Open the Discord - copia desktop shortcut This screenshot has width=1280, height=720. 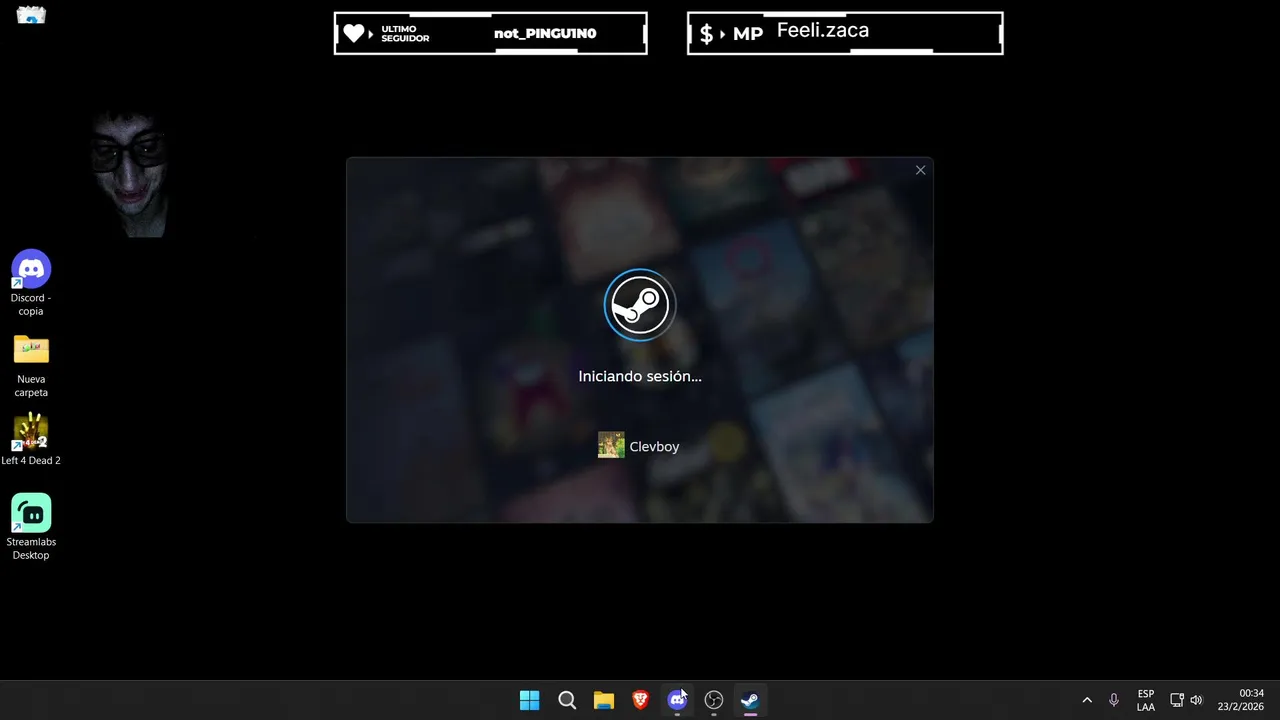click(31, 283)
